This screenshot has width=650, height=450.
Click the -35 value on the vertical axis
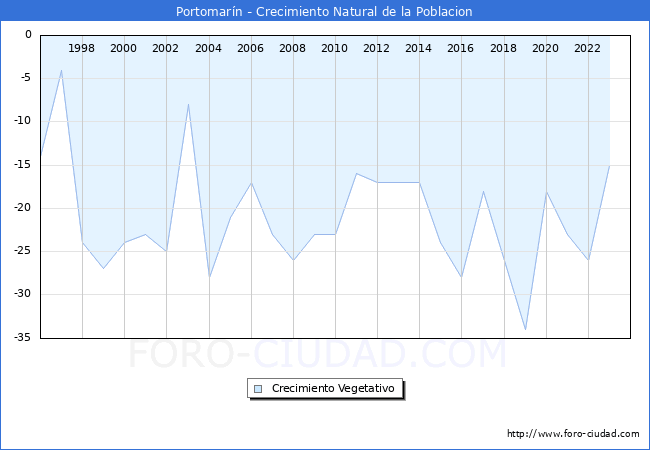(20, 338)
